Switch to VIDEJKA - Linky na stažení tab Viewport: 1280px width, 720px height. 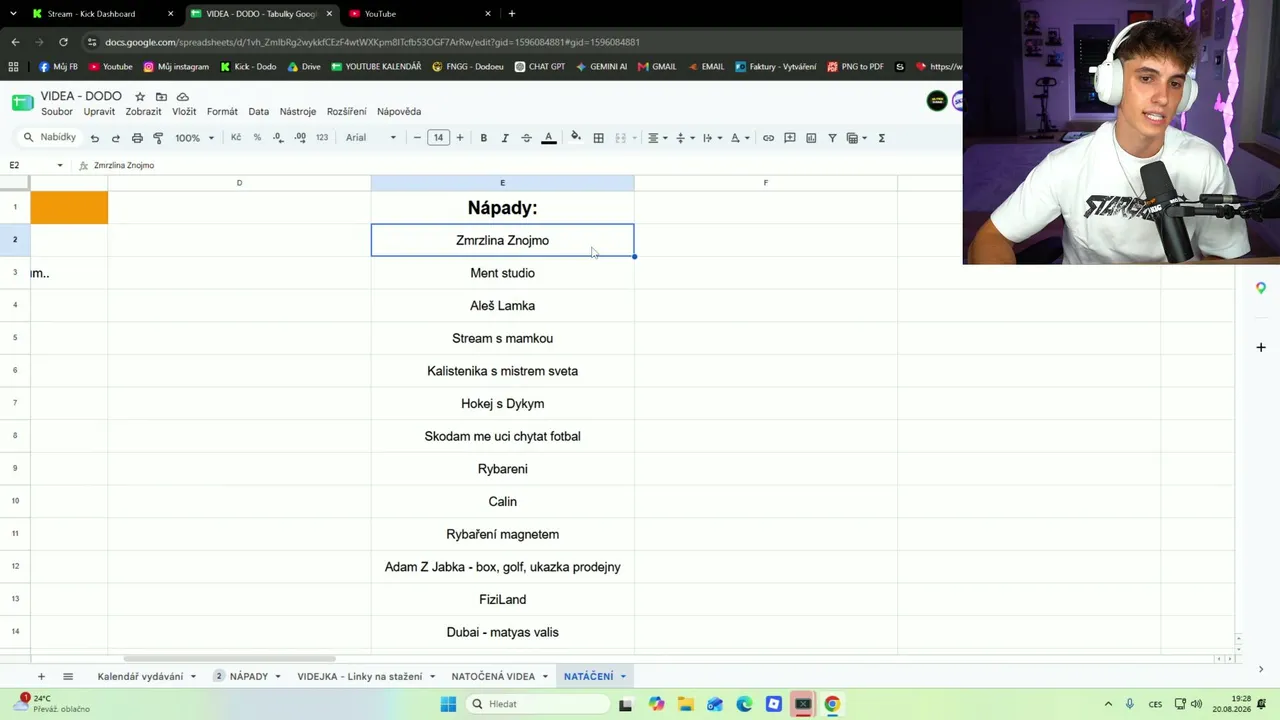(x=359, y=677)
